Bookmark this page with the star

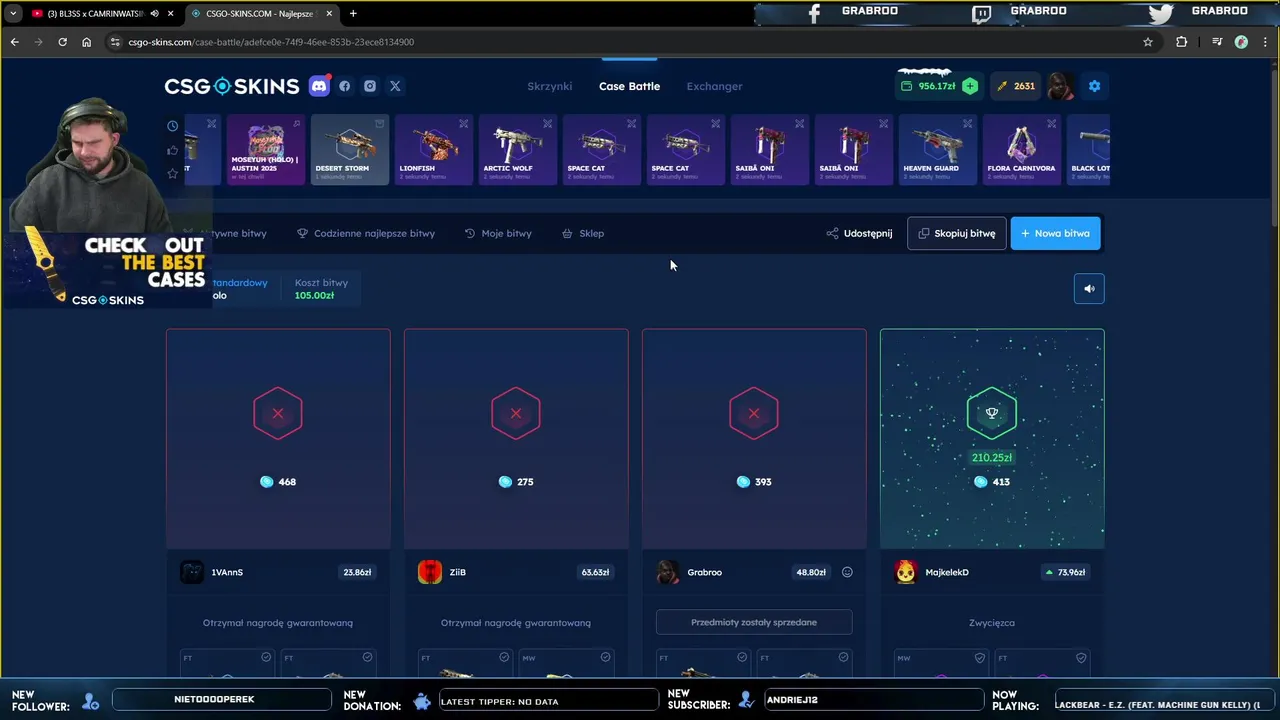[x=1148, y=42]
